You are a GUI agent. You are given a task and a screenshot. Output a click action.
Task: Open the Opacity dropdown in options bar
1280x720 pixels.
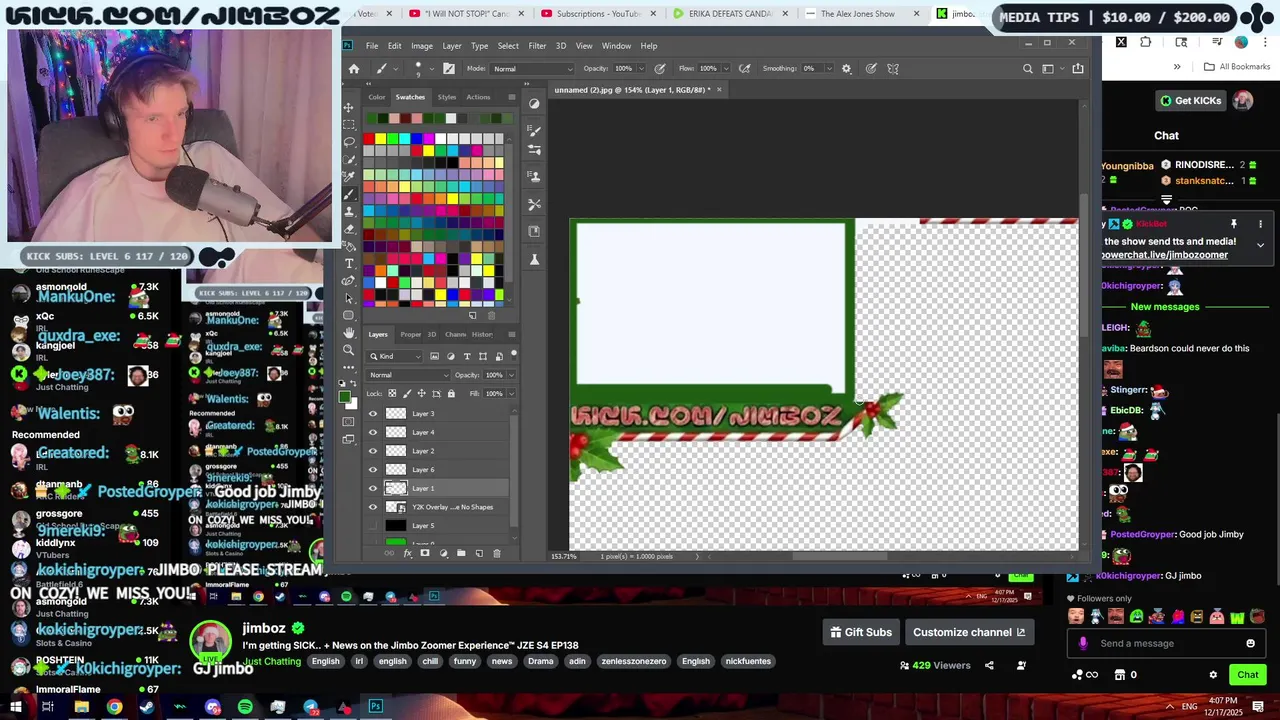tap(642, 69)
